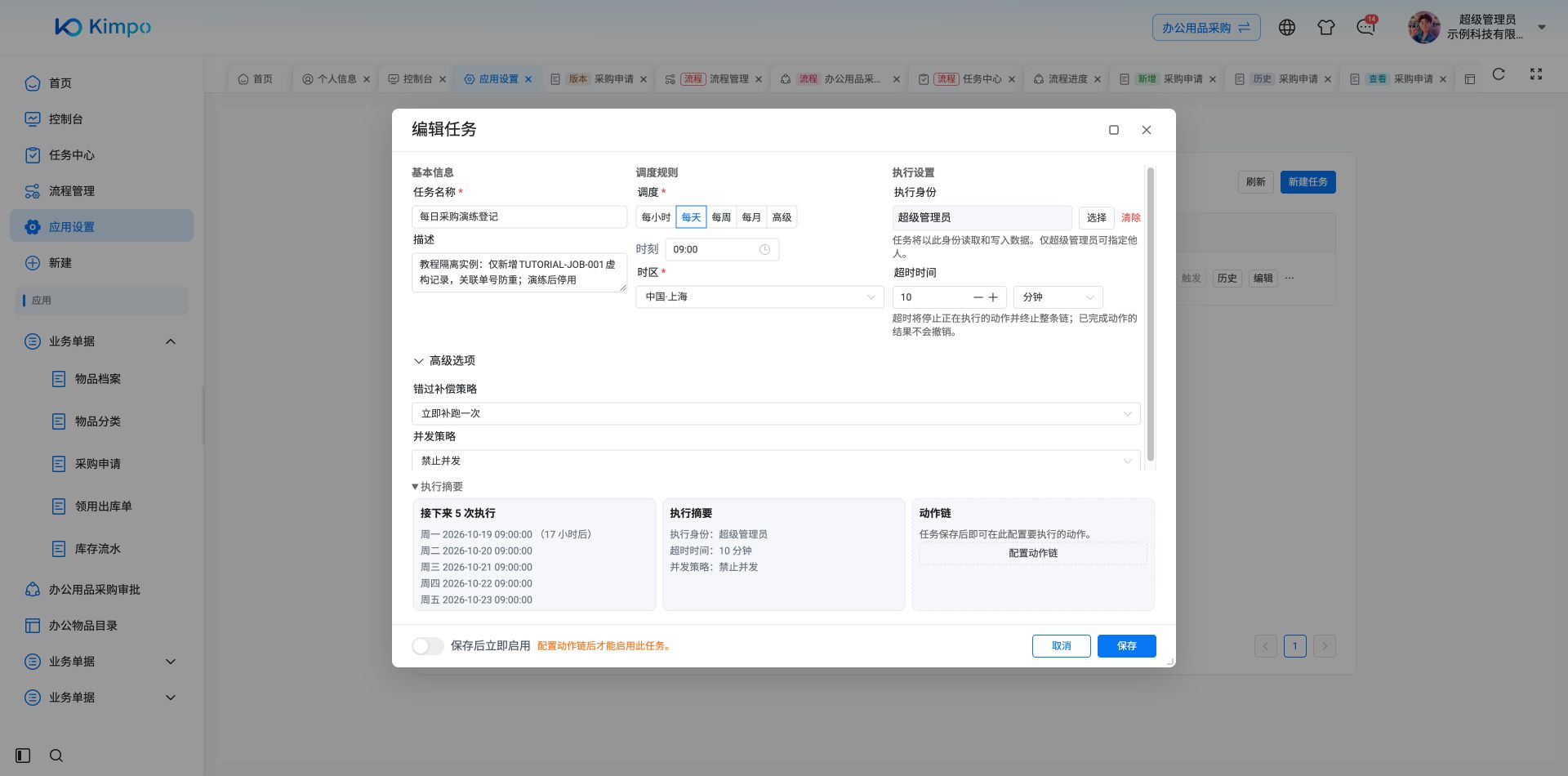1568x776 pixels.
Task: Open 办公用品采购审批 in the sidebar
Action: tap(101, 590)
